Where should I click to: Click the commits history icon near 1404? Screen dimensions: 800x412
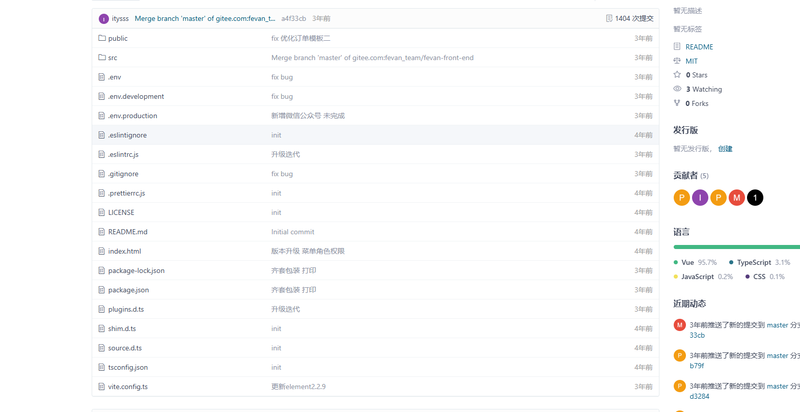click(609, 18)
